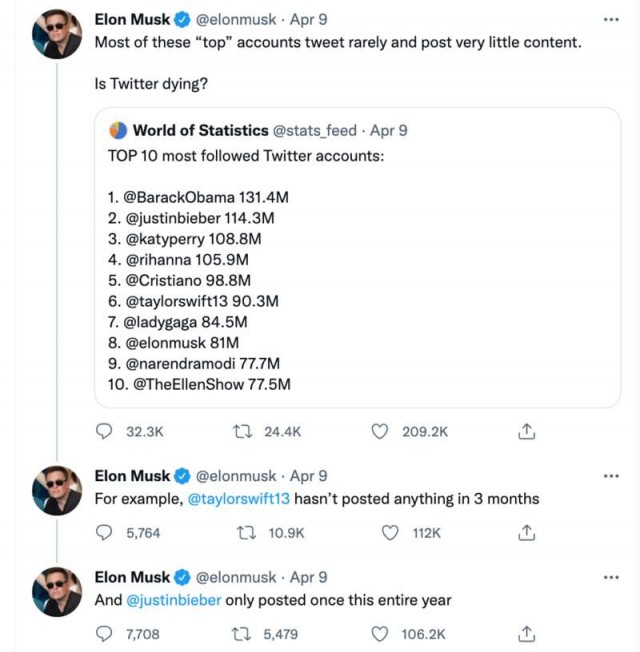Open the quoted World of Statistics tweet
The height and width of the screenshot is (652, 640).
point(357,257)
